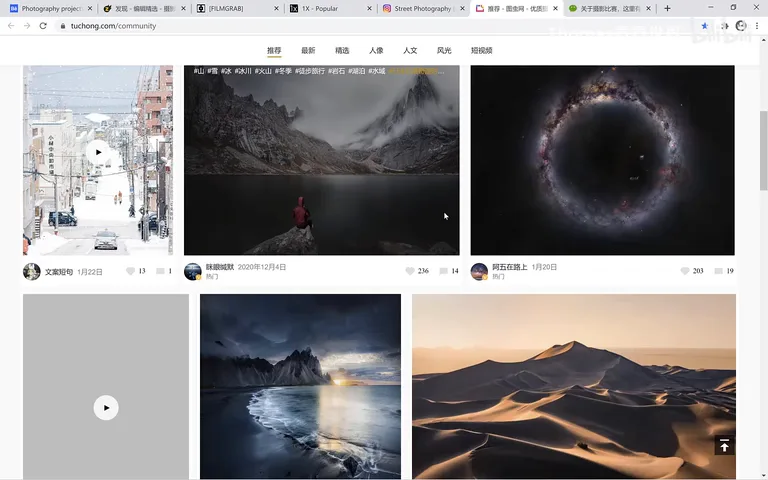The width and height of the screenshot is (768, 480).
Task: Select the 最新 category tab
Action: [308, 50]
